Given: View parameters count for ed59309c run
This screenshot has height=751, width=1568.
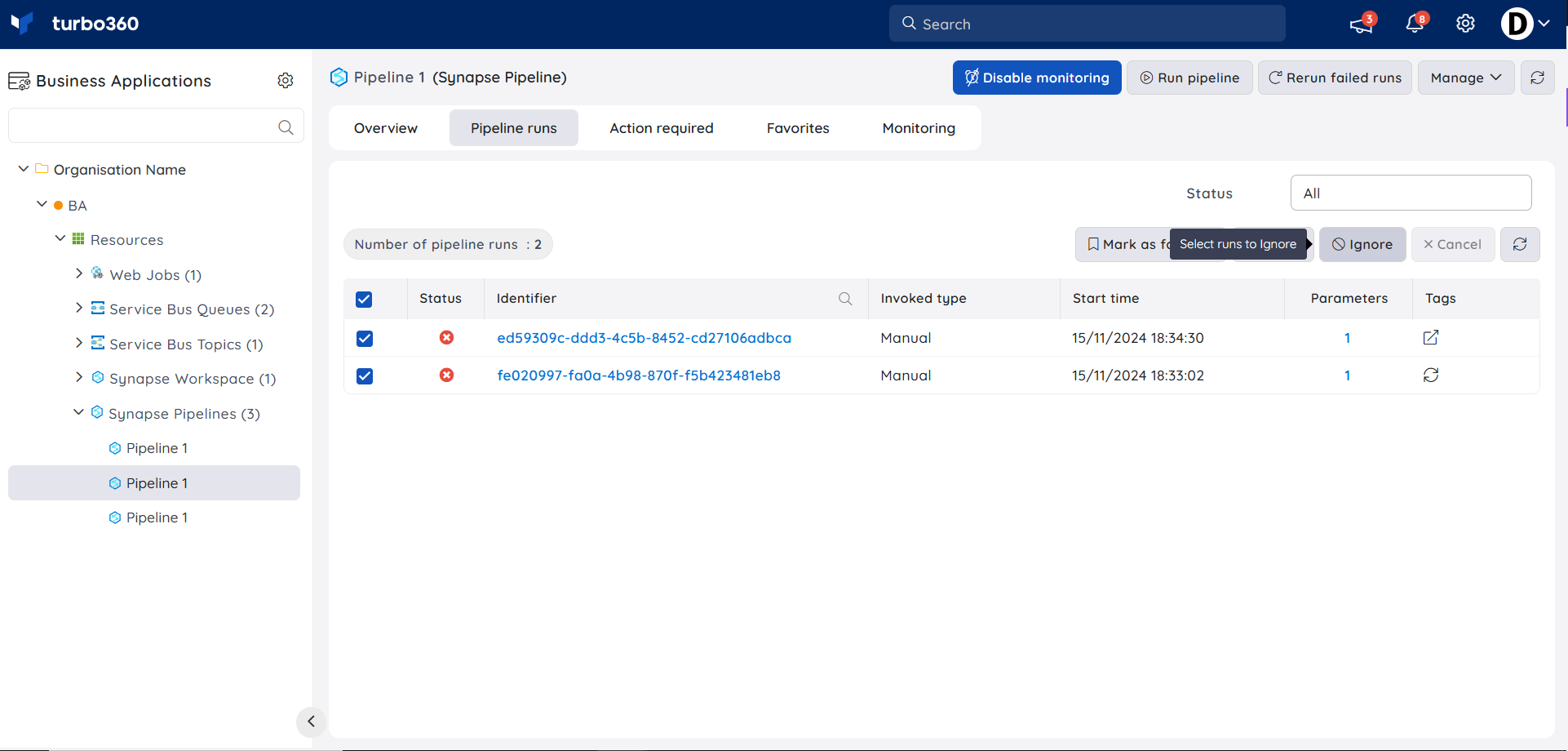Looking at the screenshot, I should tap(1347, 338).
